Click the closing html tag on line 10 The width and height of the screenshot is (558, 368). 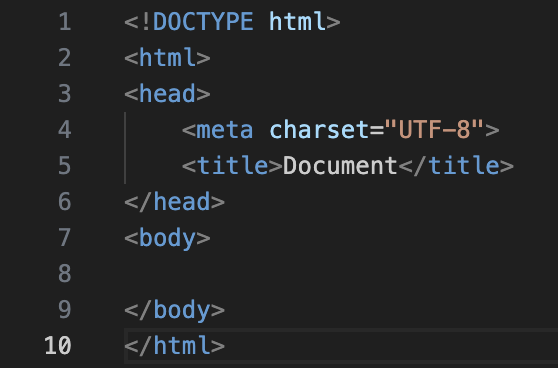[174, 345]
